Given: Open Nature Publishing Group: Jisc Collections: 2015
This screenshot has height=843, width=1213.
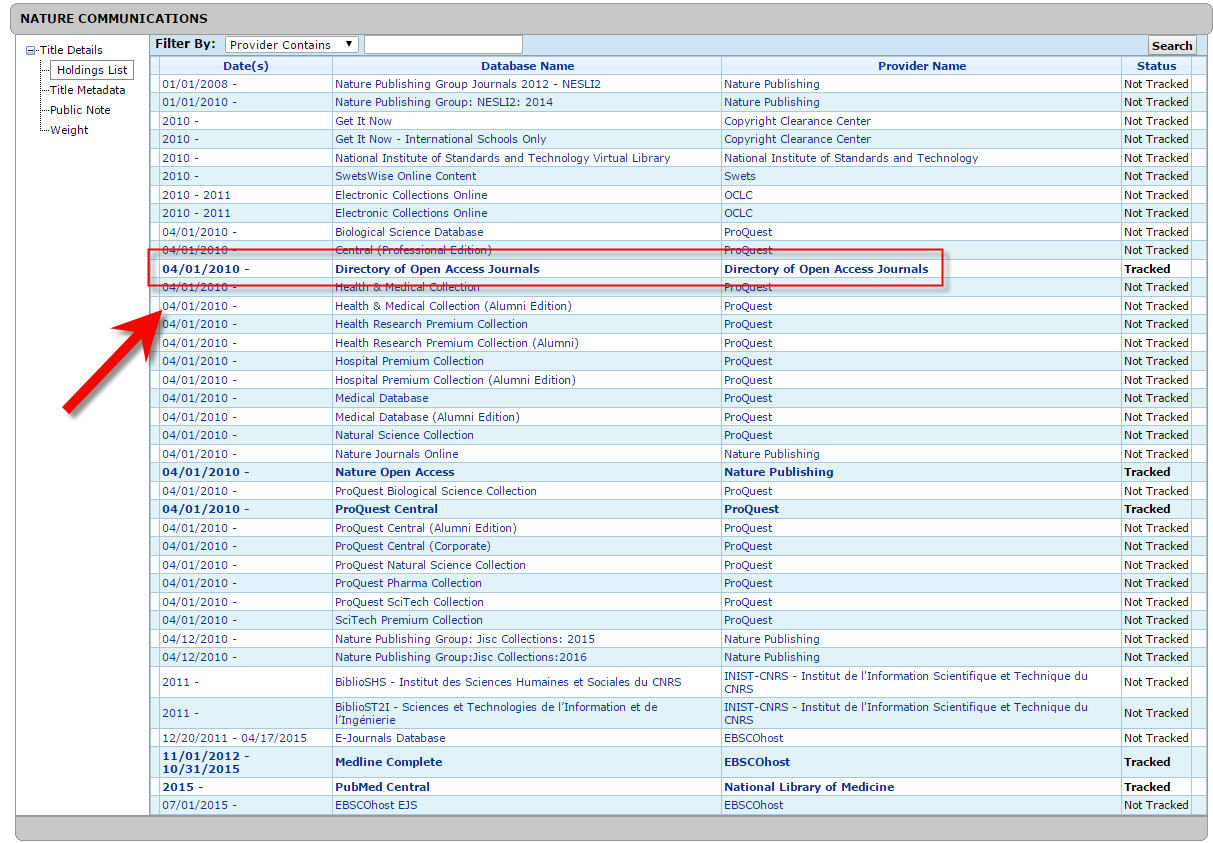Looking at the screenshot, I should pyautogui.click(x=465, y=639).
